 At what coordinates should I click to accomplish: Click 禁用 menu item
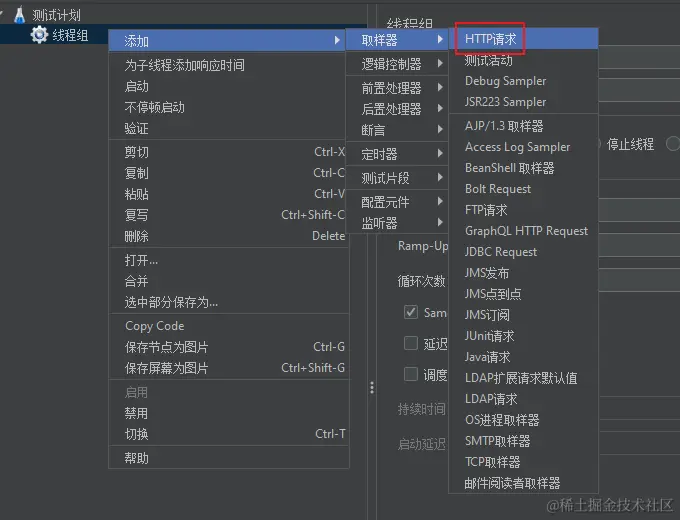click(x=229, y=413)
